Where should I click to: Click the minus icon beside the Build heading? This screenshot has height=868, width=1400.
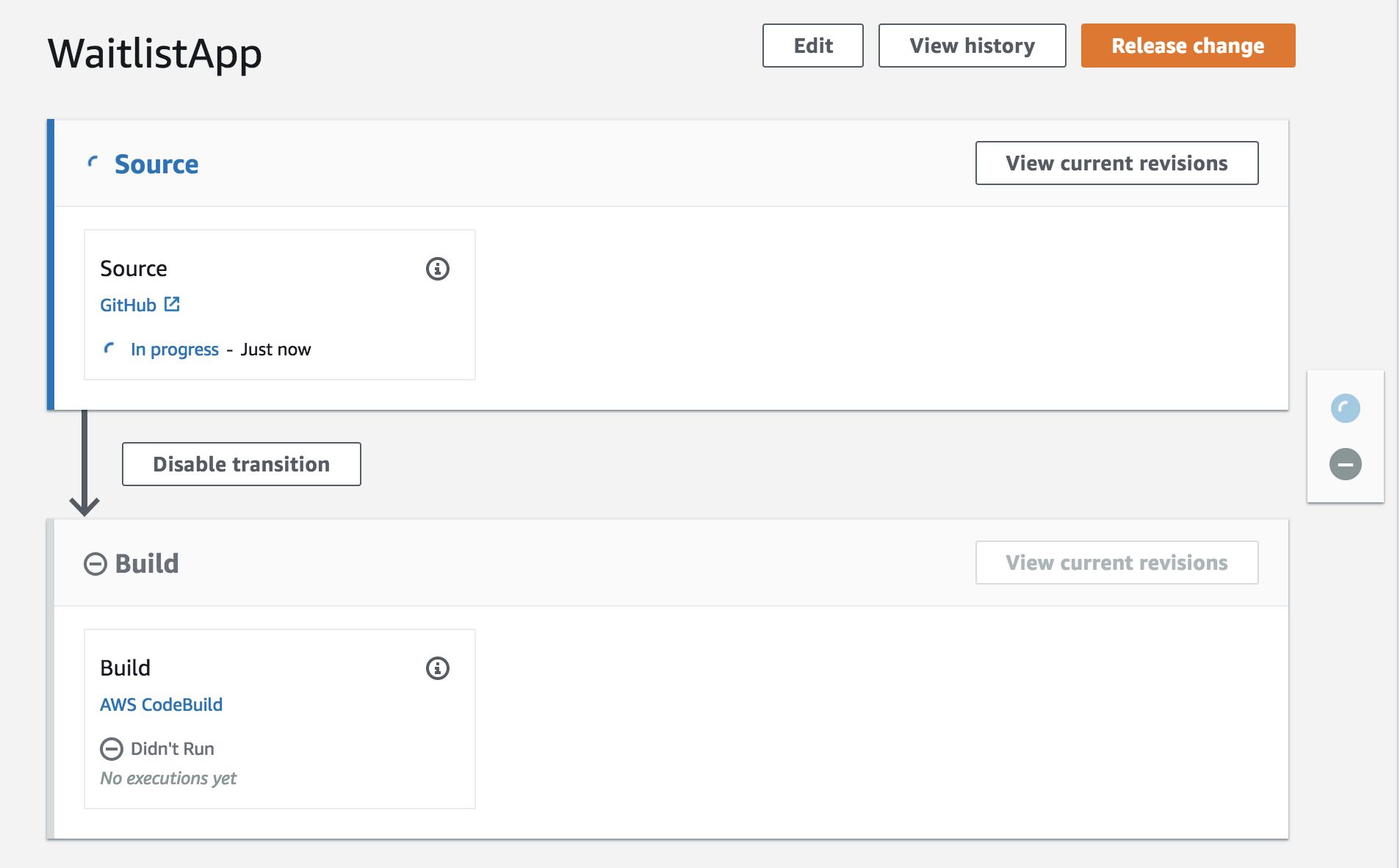tap(94, 563)
